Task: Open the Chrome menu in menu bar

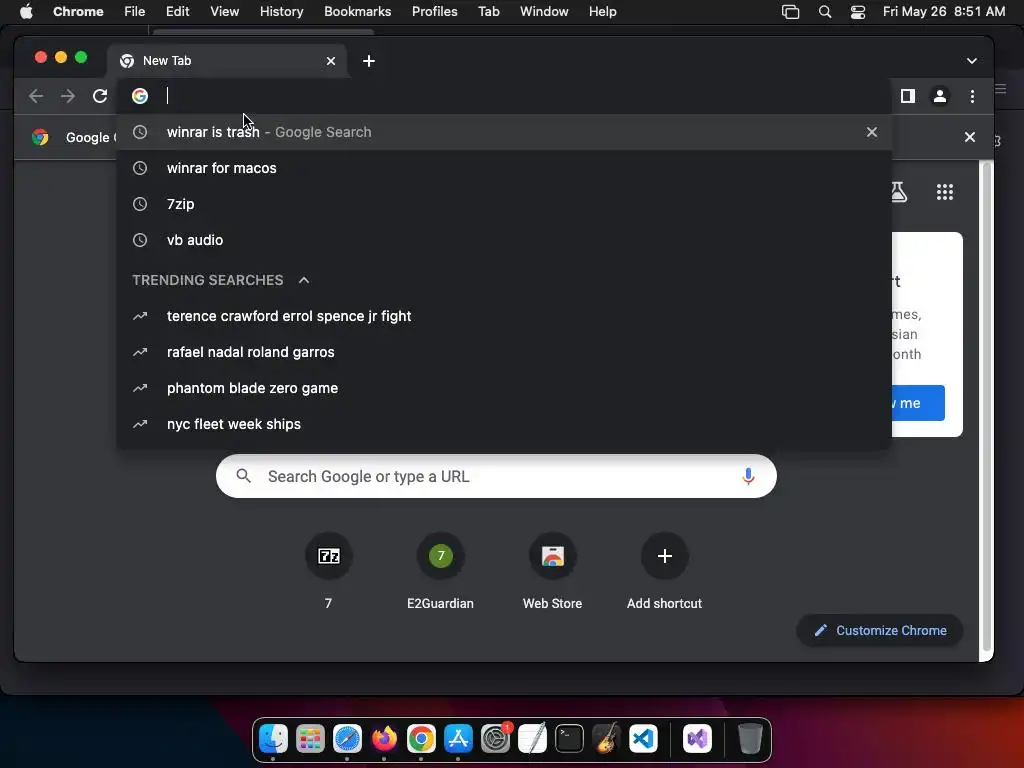Action: point(78,11)
